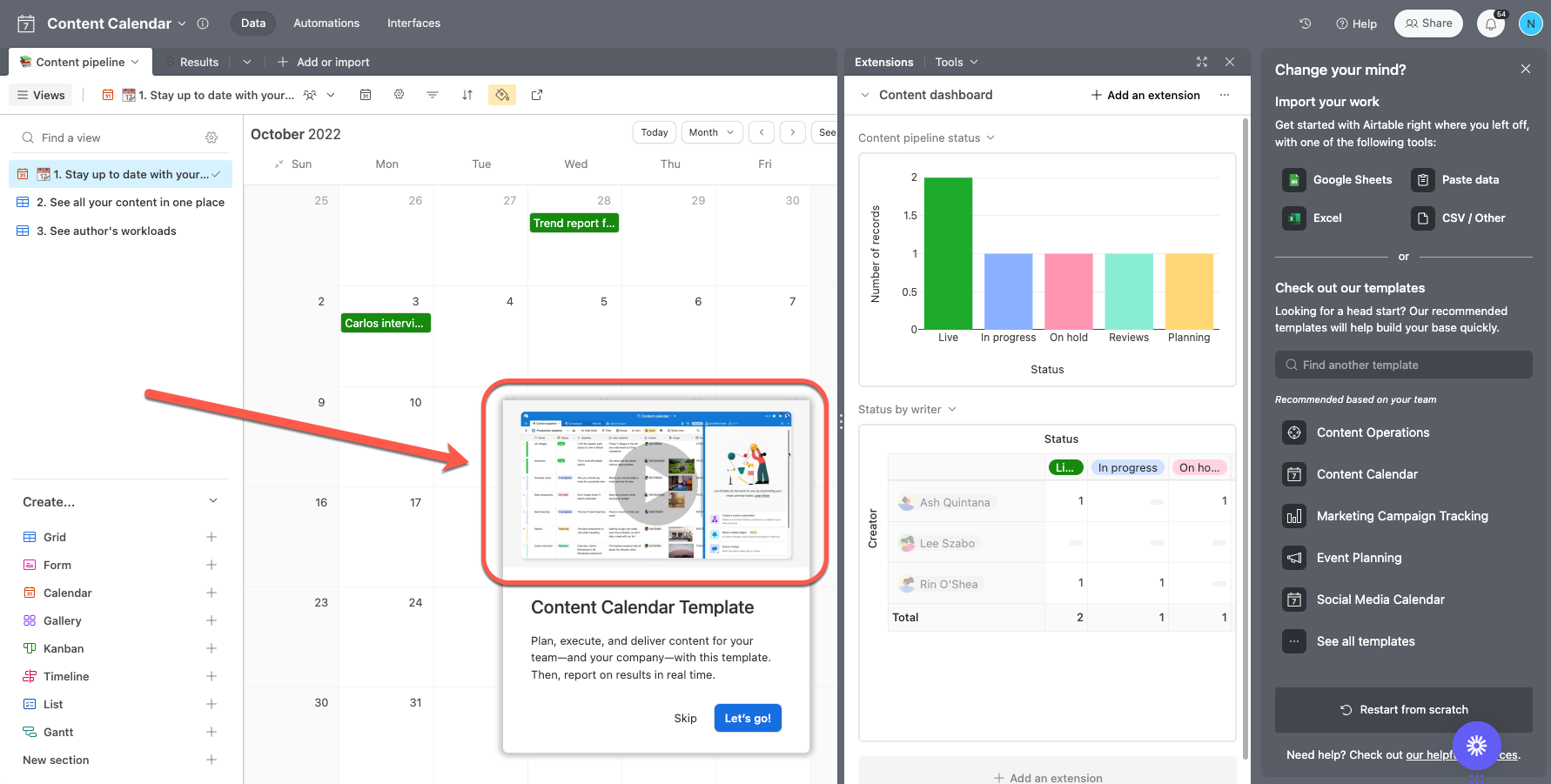Image resolution: width=1551 pixels, height=784 pixels.
Task: Click the date field calendar icon in view toolbar
Action: (x=366, y=95)
